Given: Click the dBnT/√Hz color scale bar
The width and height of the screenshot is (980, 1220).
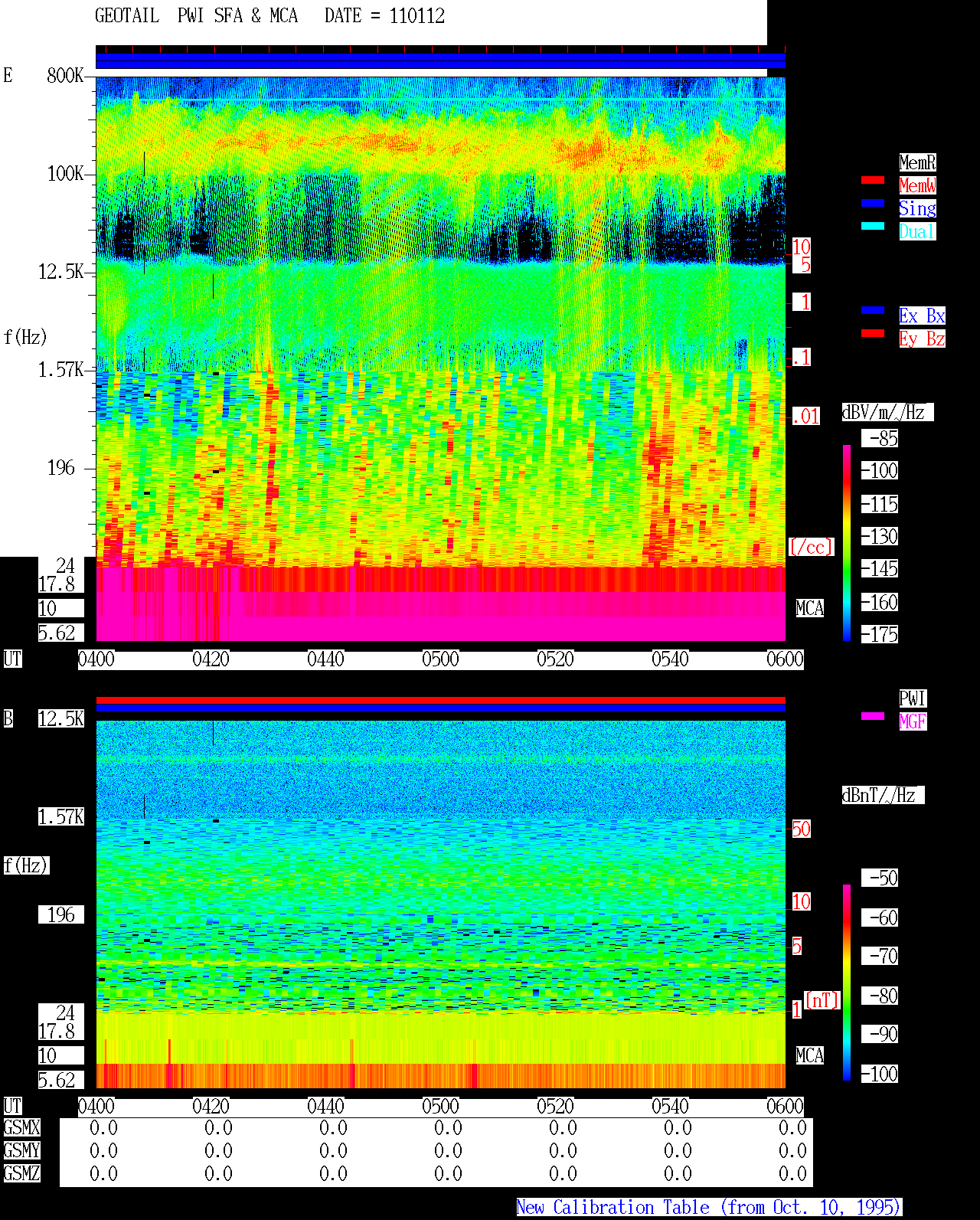Looking at the screenshot, I should click(847, 983).
